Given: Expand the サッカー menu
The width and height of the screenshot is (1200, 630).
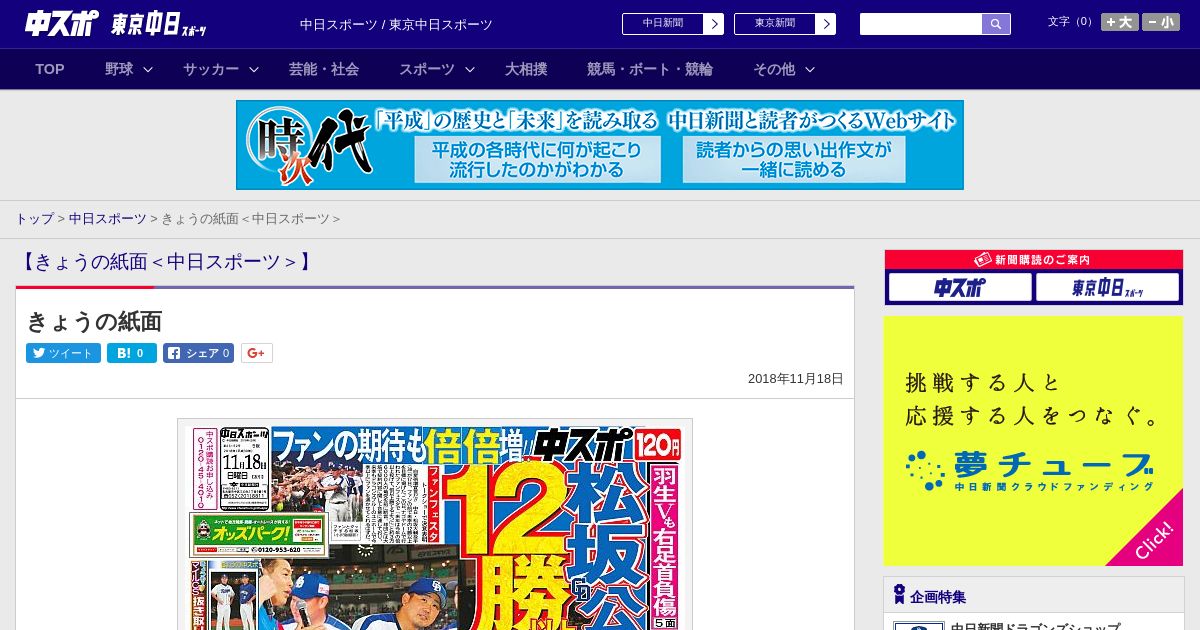Looking at the screenshot, I should click(x=221, y=69).
